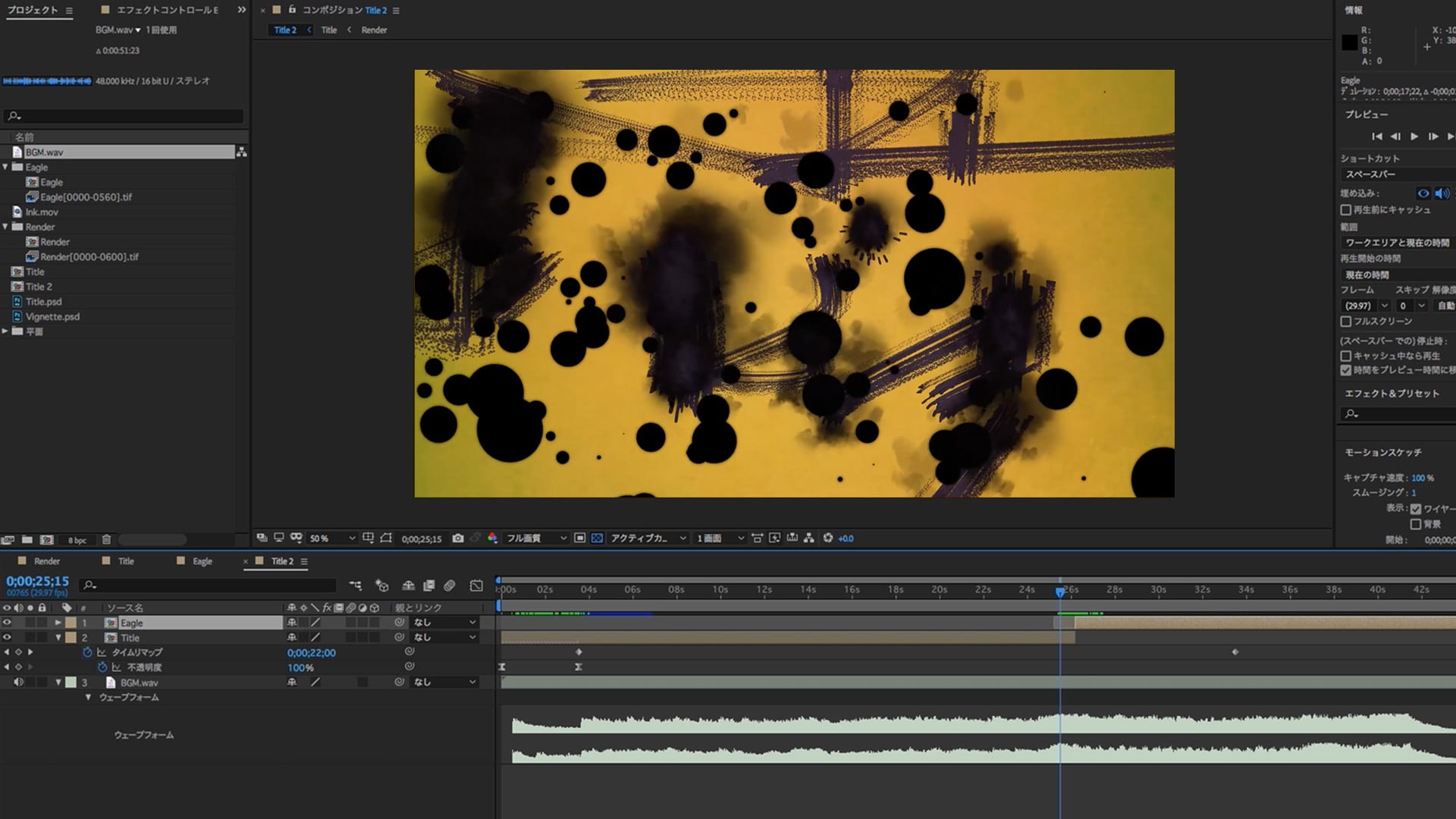The height and width of the screenshot is (819, 1456).
Task: Jump to first frame in Preview panel
Action: point(1376,136)
